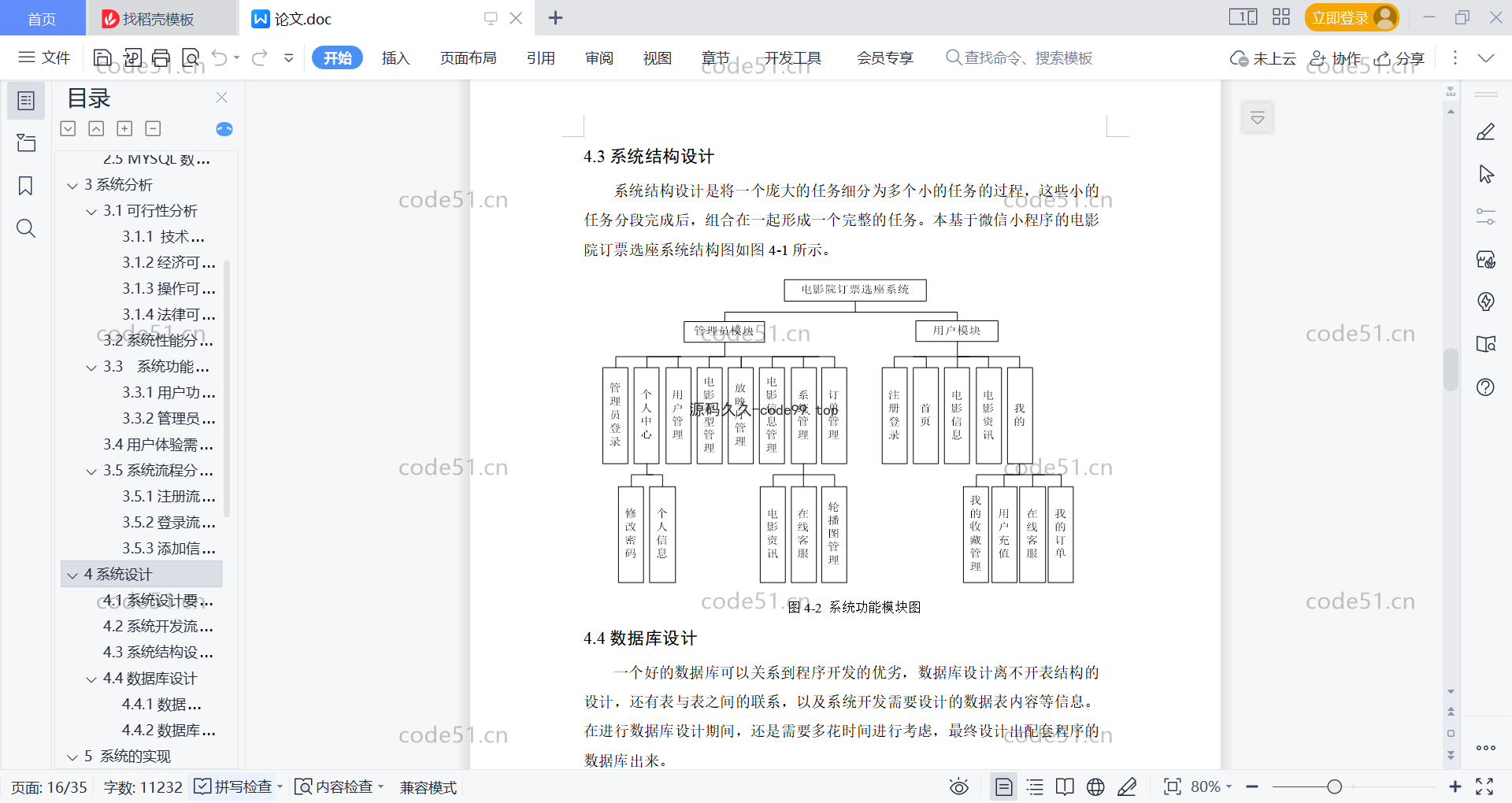Collapse the 3.5 系统流程分 node
The height and width of the screenshot is (803, 1512).
tap(91, 472)
